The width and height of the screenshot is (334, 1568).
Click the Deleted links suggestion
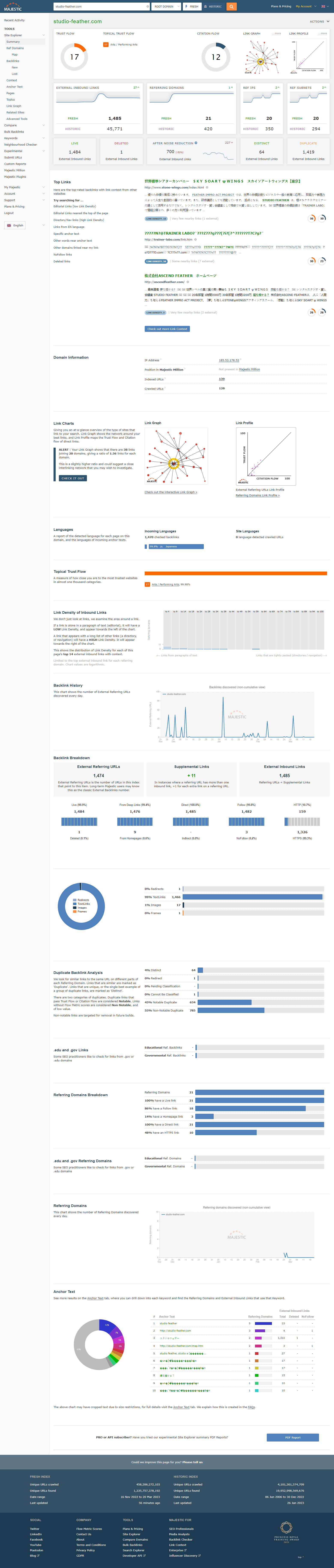(62, 261)
